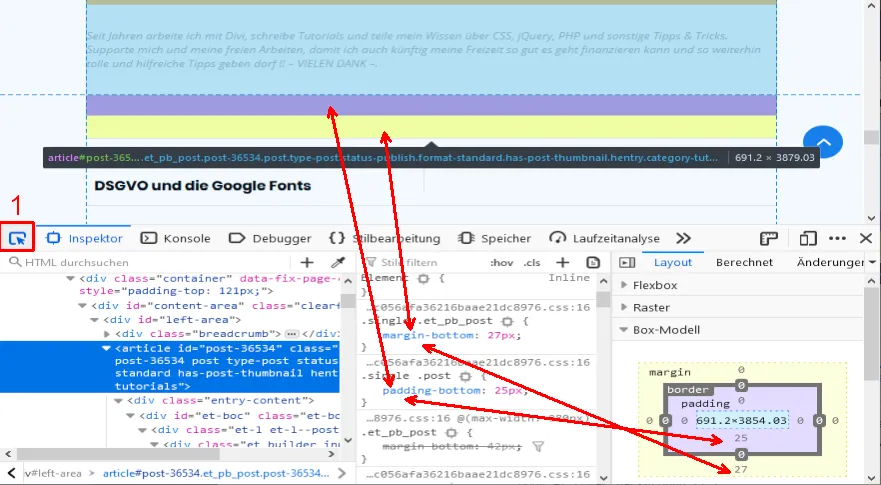Switch to the Layout sidebar tab

673,262
